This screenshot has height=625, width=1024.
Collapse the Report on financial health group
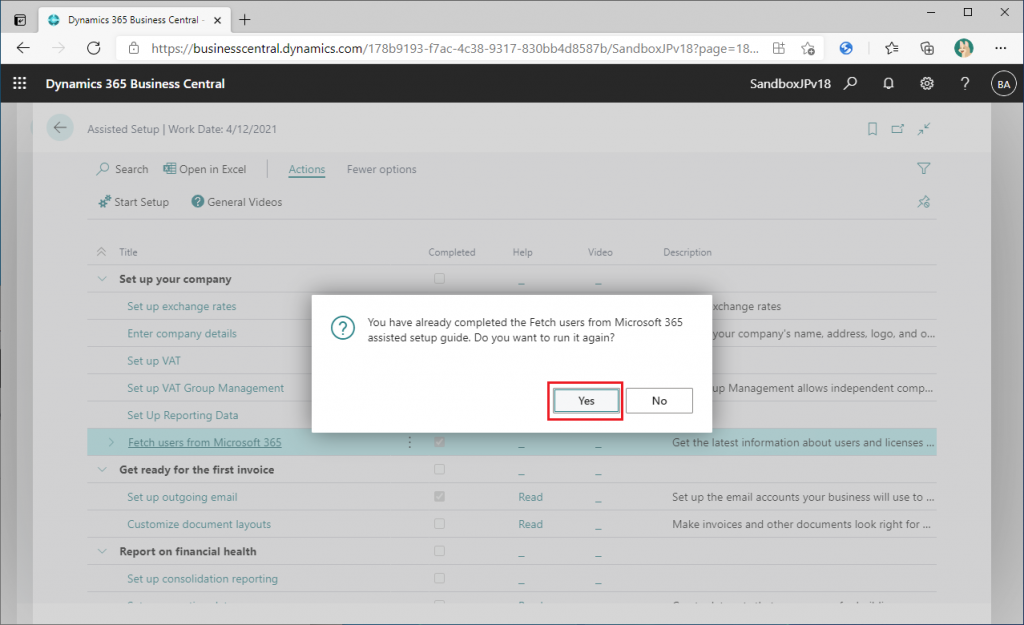point(102,551)
